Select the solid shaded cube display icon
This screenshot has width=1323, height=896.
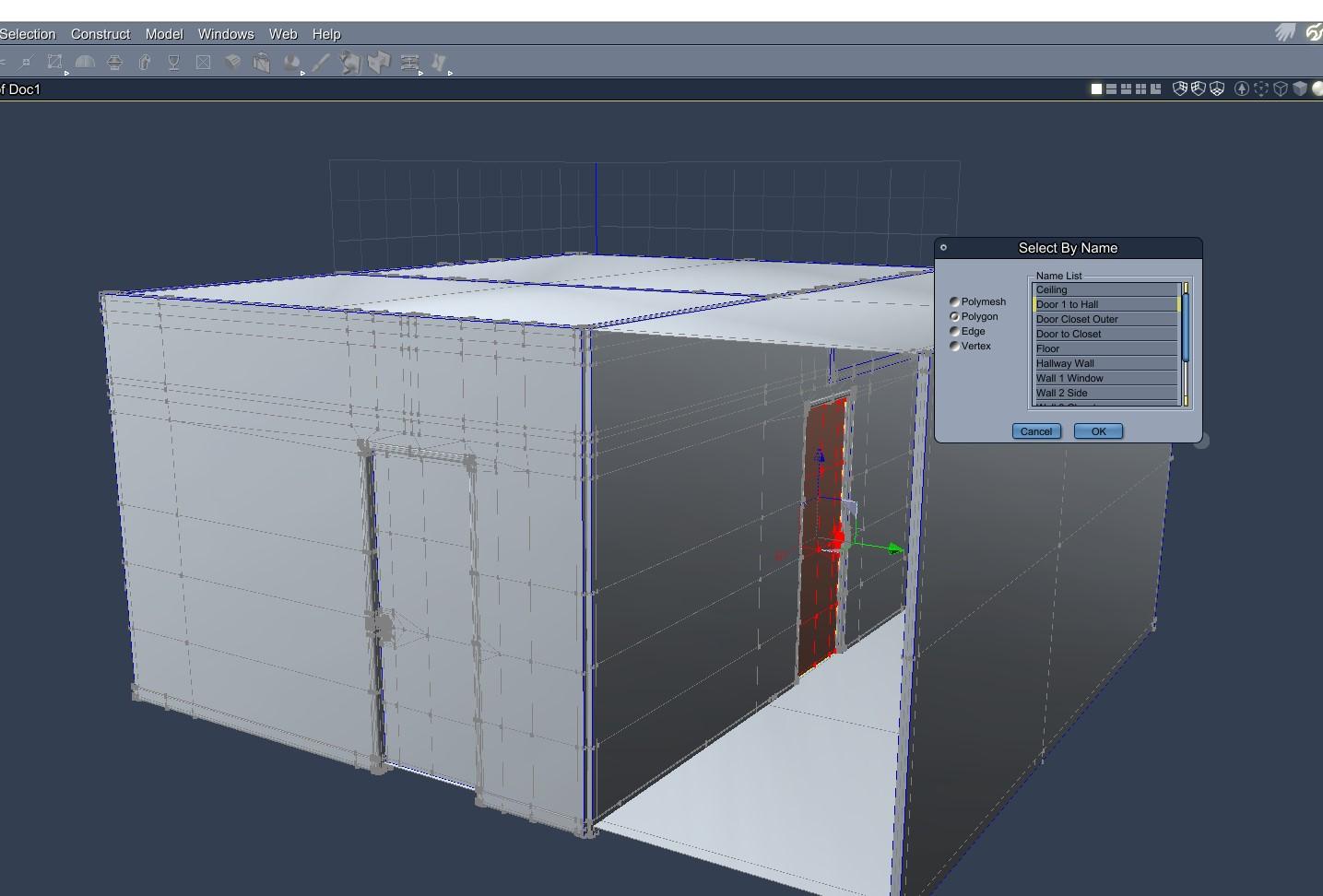coord(1300,88)
